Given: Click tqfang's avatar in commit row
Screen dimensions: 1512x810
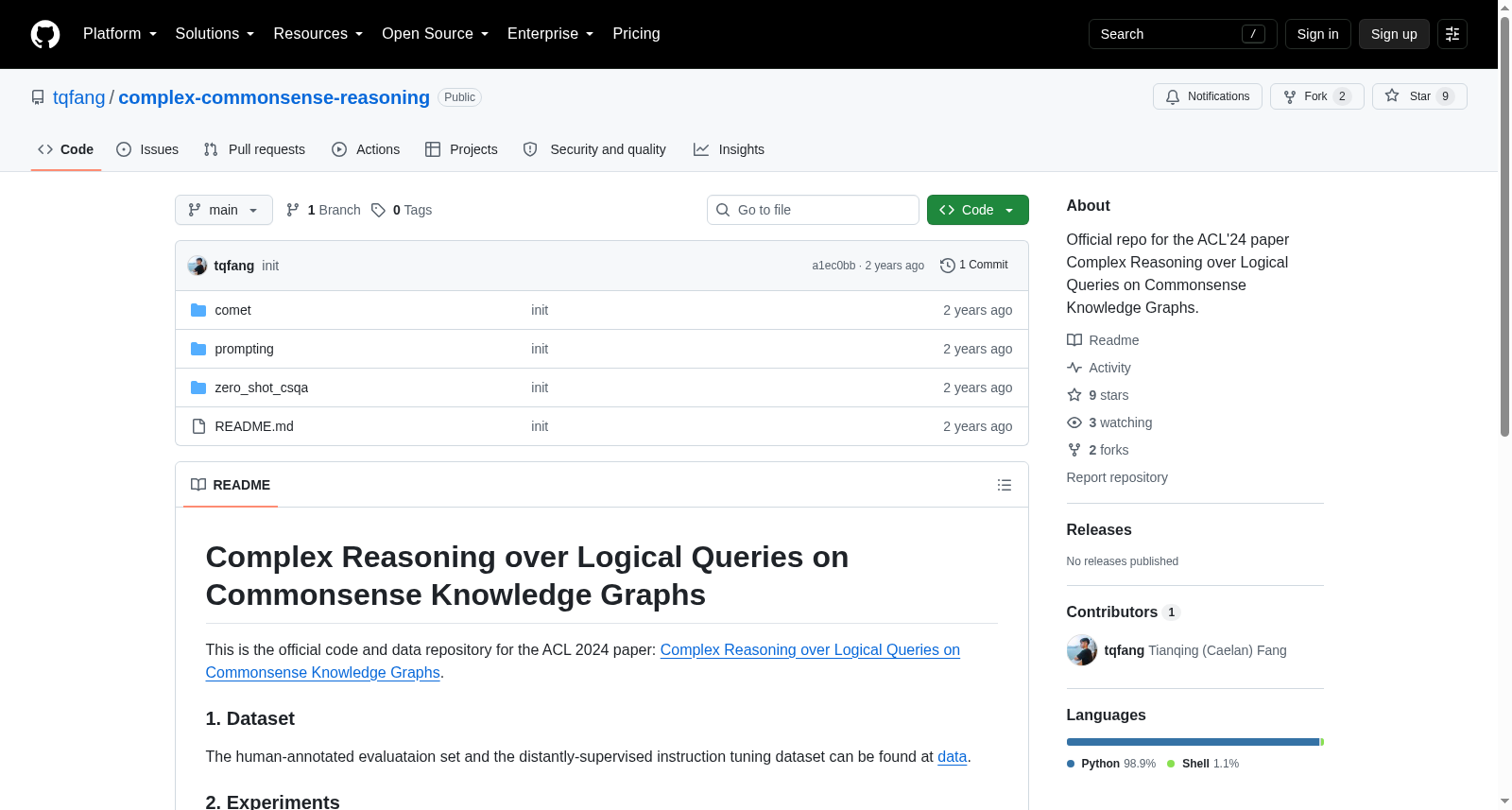Looking at the screenshot, I should [198, 266].
